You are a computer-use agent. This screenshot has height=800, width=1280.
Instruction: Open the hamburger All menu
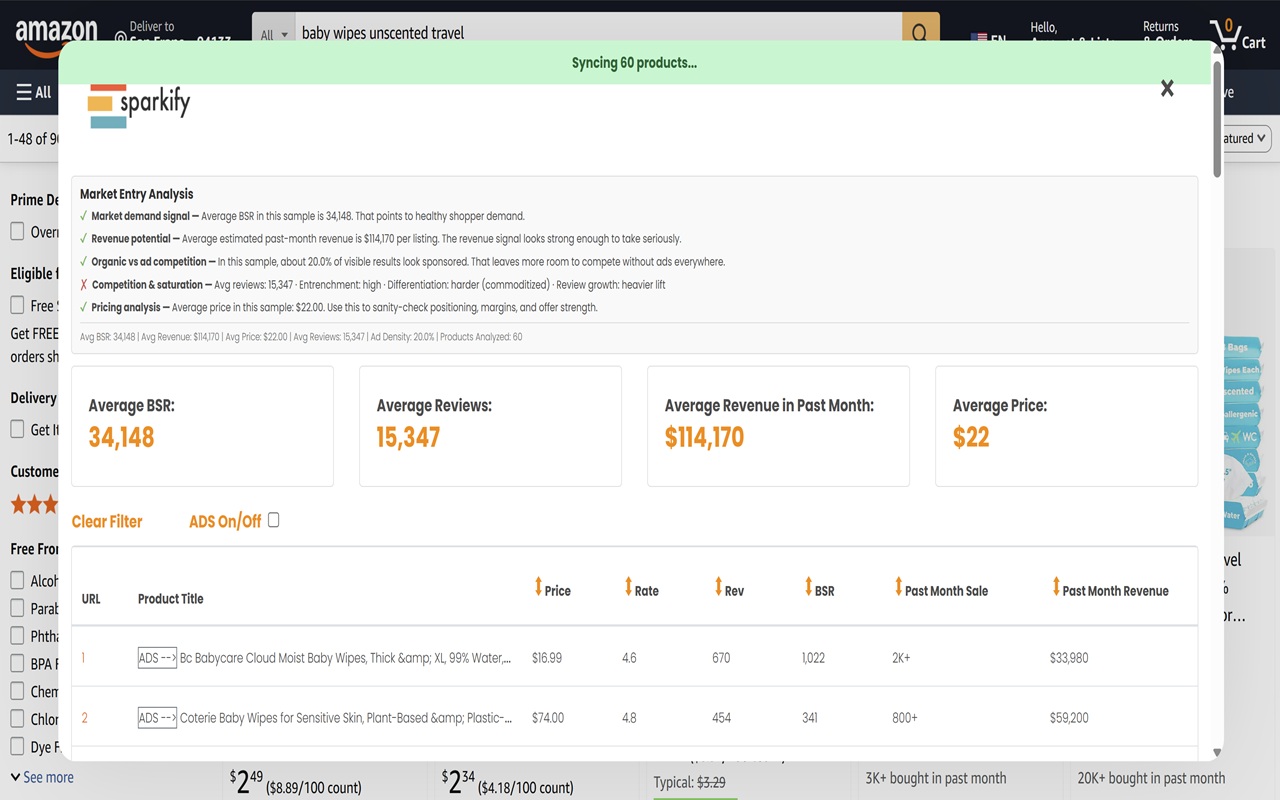[x=33, y=92]
